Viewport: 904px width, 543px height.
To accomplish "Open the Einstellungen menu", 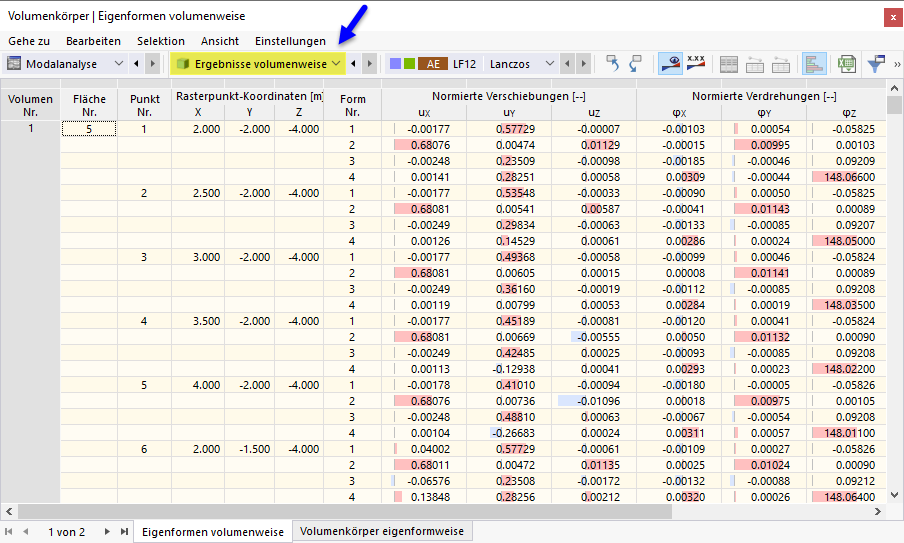I will point(290,41).
